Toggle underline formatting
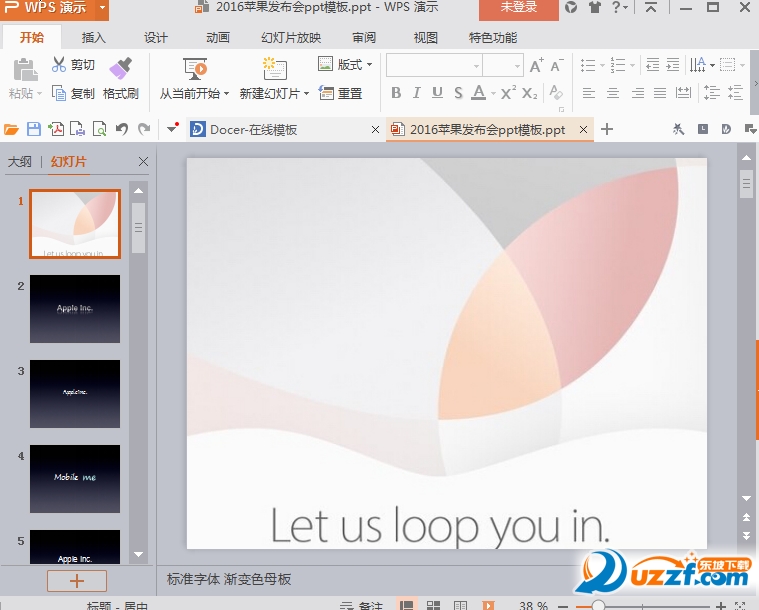Image resolution: width=759 pixels, height=610 pixels. click(x=437, y=92)
